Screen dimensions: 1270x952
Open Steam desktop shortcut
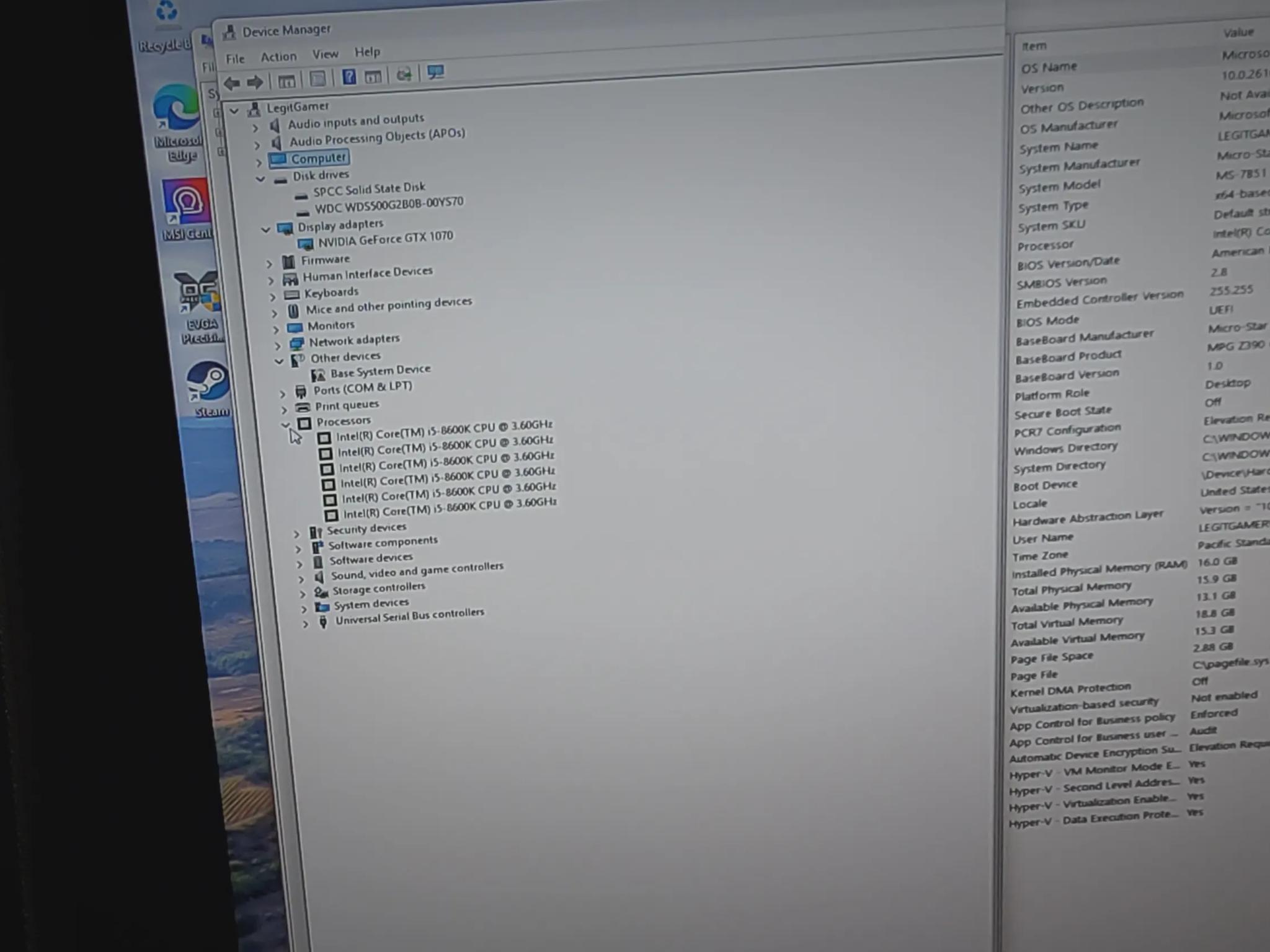tap(210, 390)
